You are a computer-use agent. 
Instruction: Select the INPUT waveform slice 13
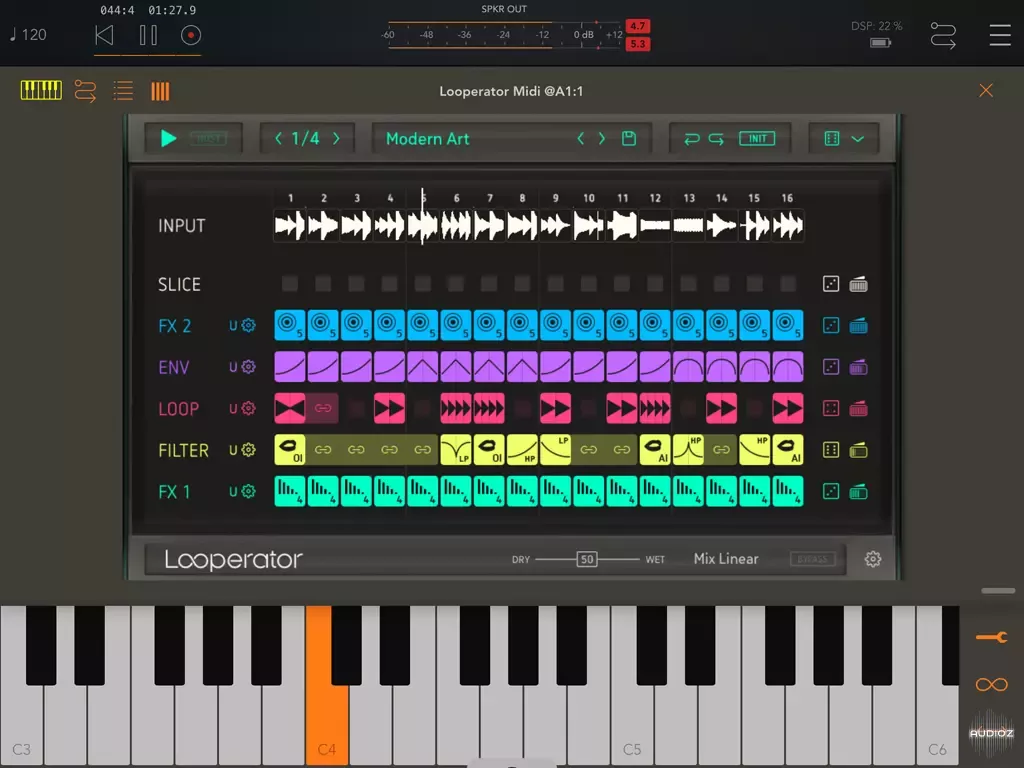[688, 226]
